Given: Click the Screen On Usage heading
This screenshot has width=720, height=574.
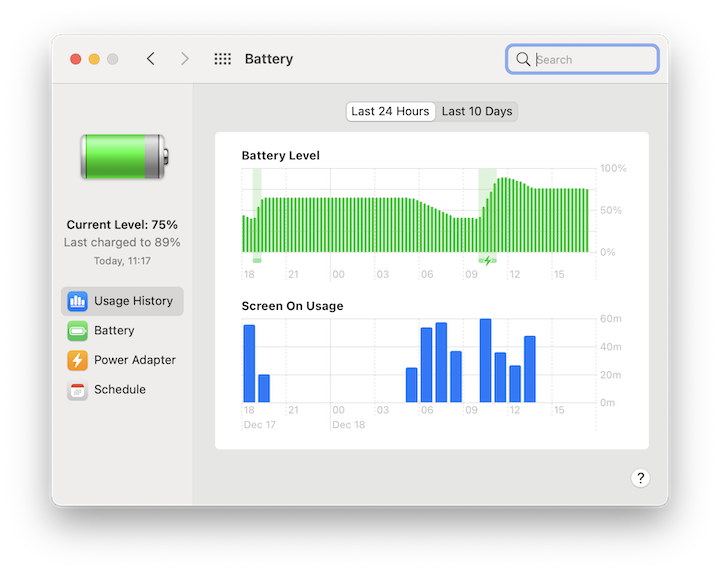Looking at the screenshot, I should click(x=292, y=306).
